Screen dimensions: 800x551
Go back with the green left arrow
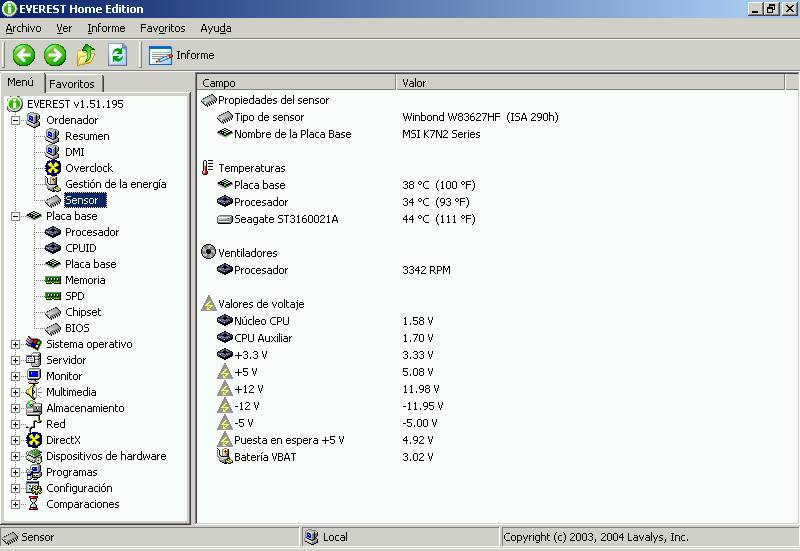(x=23, y=55)
